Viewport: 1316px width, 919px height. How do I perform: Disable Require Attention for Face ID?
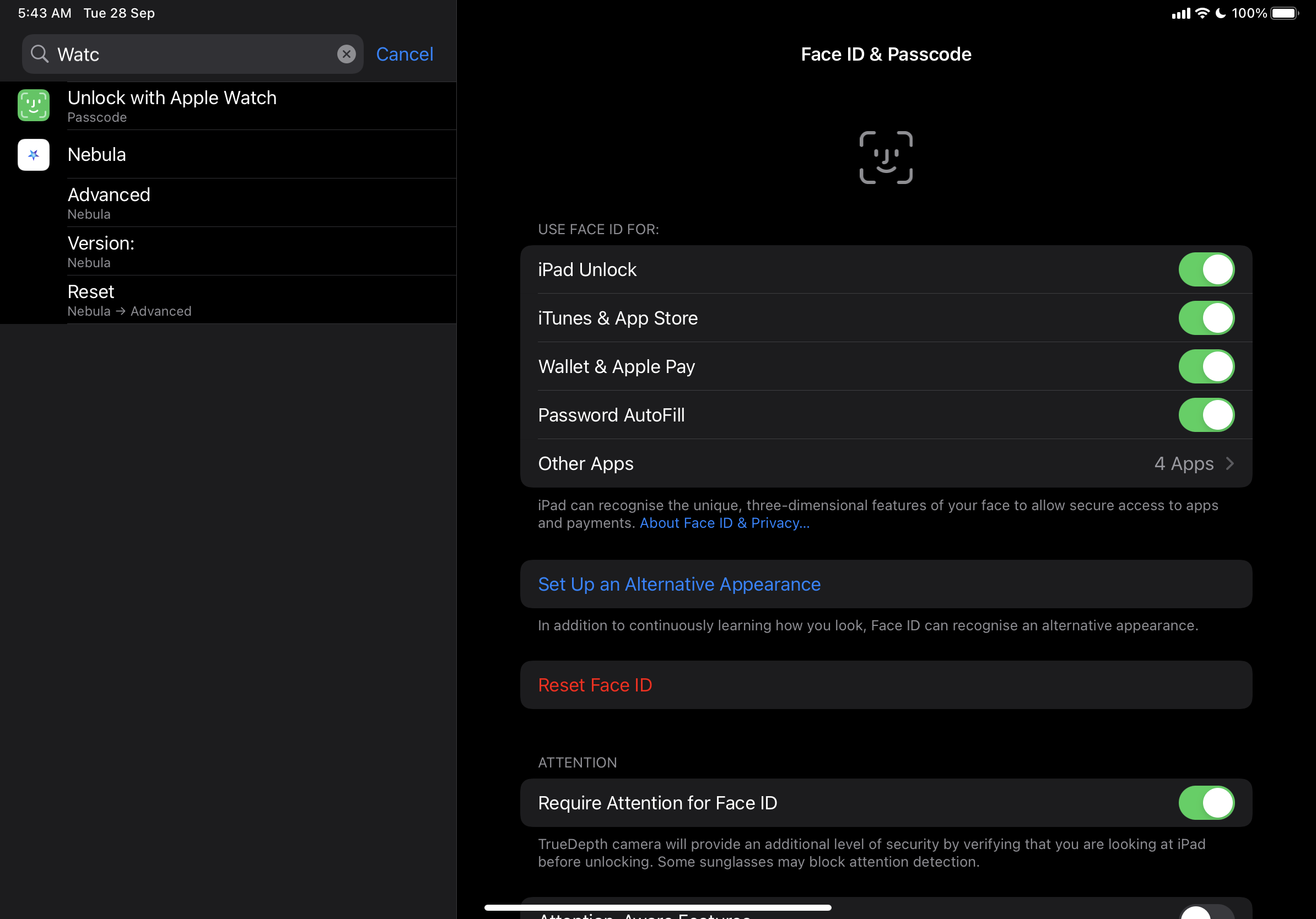tap(1206, 803)
